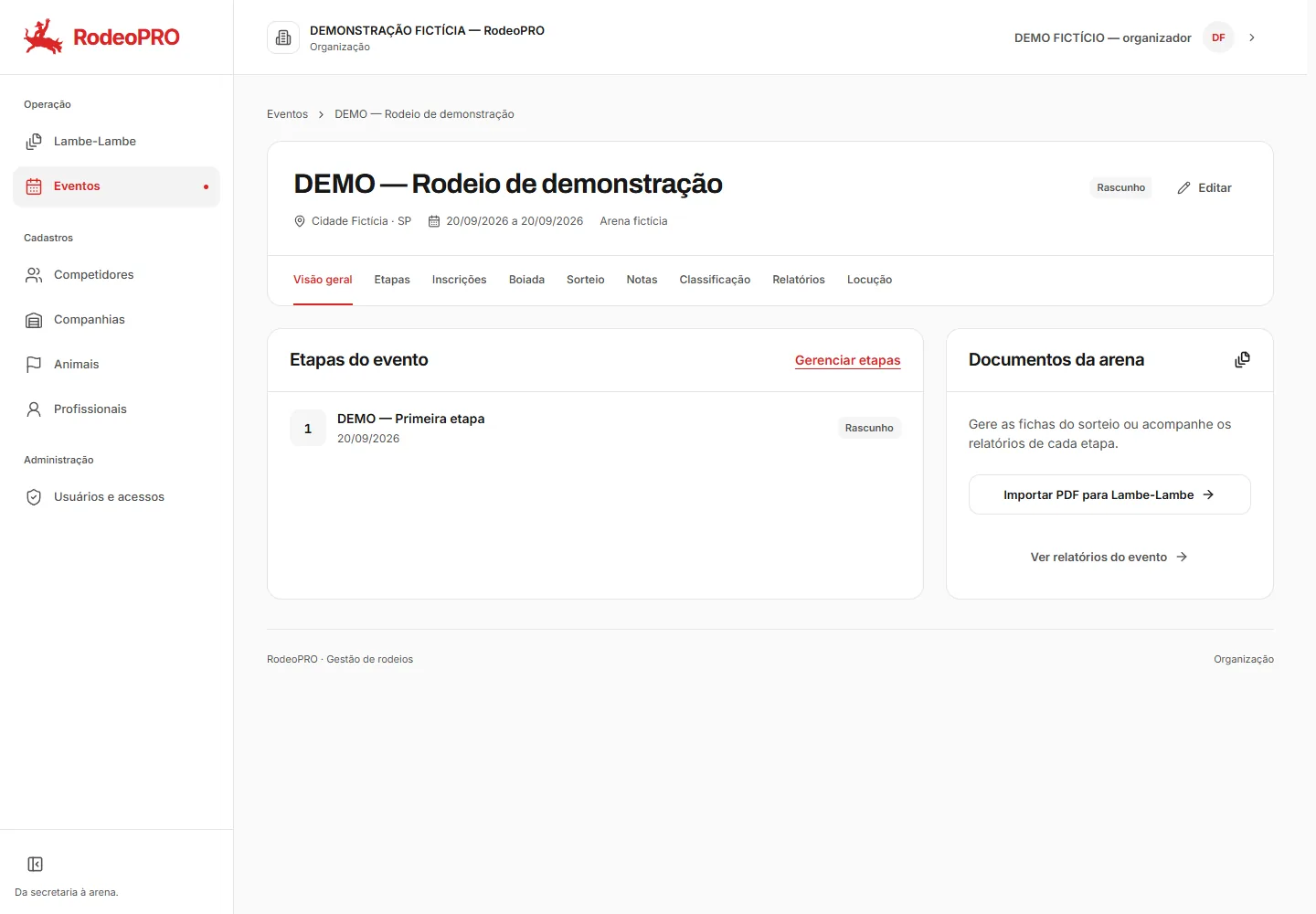Click the Usuários e acessos shield icon
Viewport: 1316px width, 914px height.
pos(34,497)
